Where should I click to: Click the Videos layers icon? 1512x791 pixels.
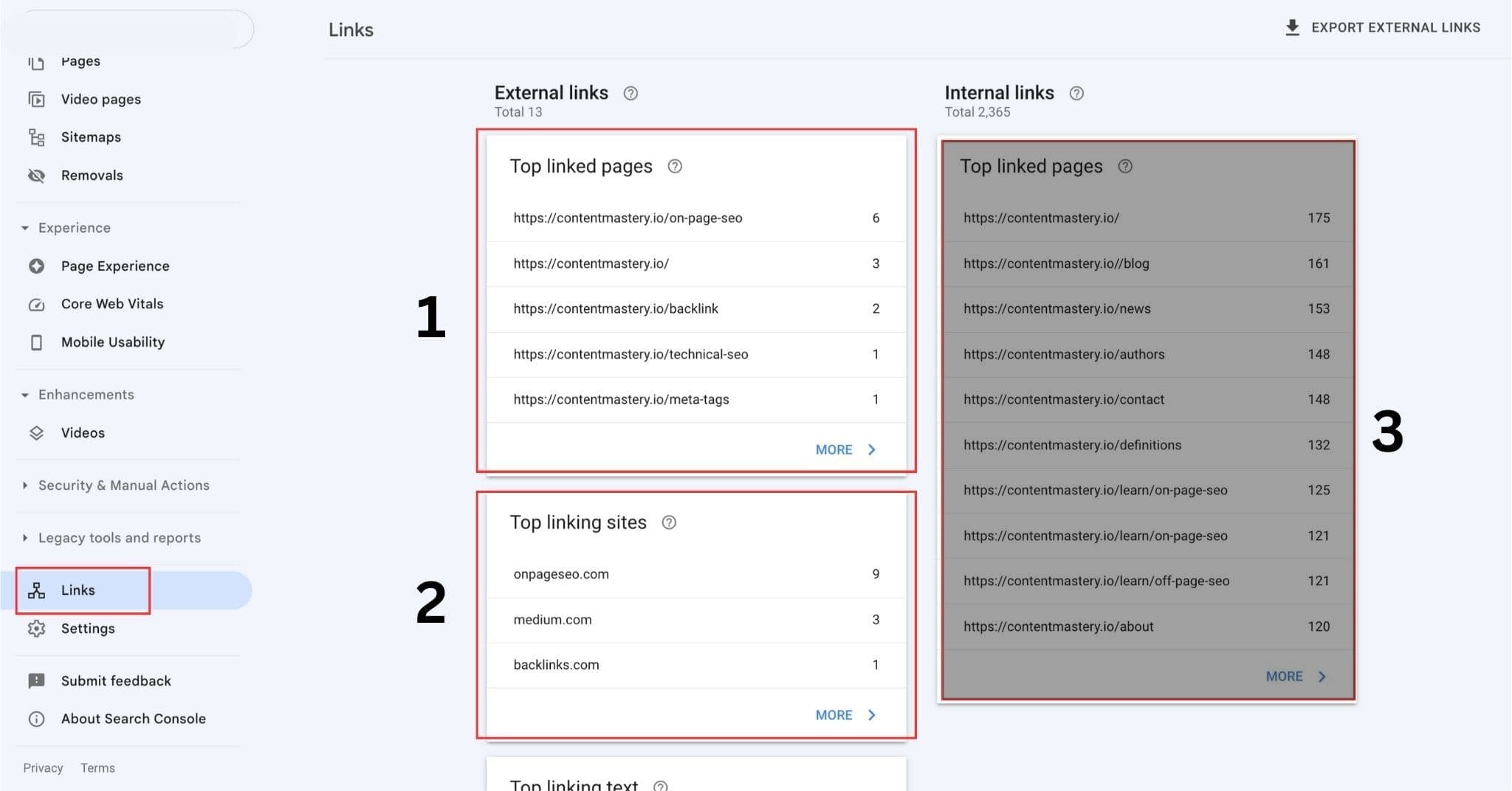36,433
